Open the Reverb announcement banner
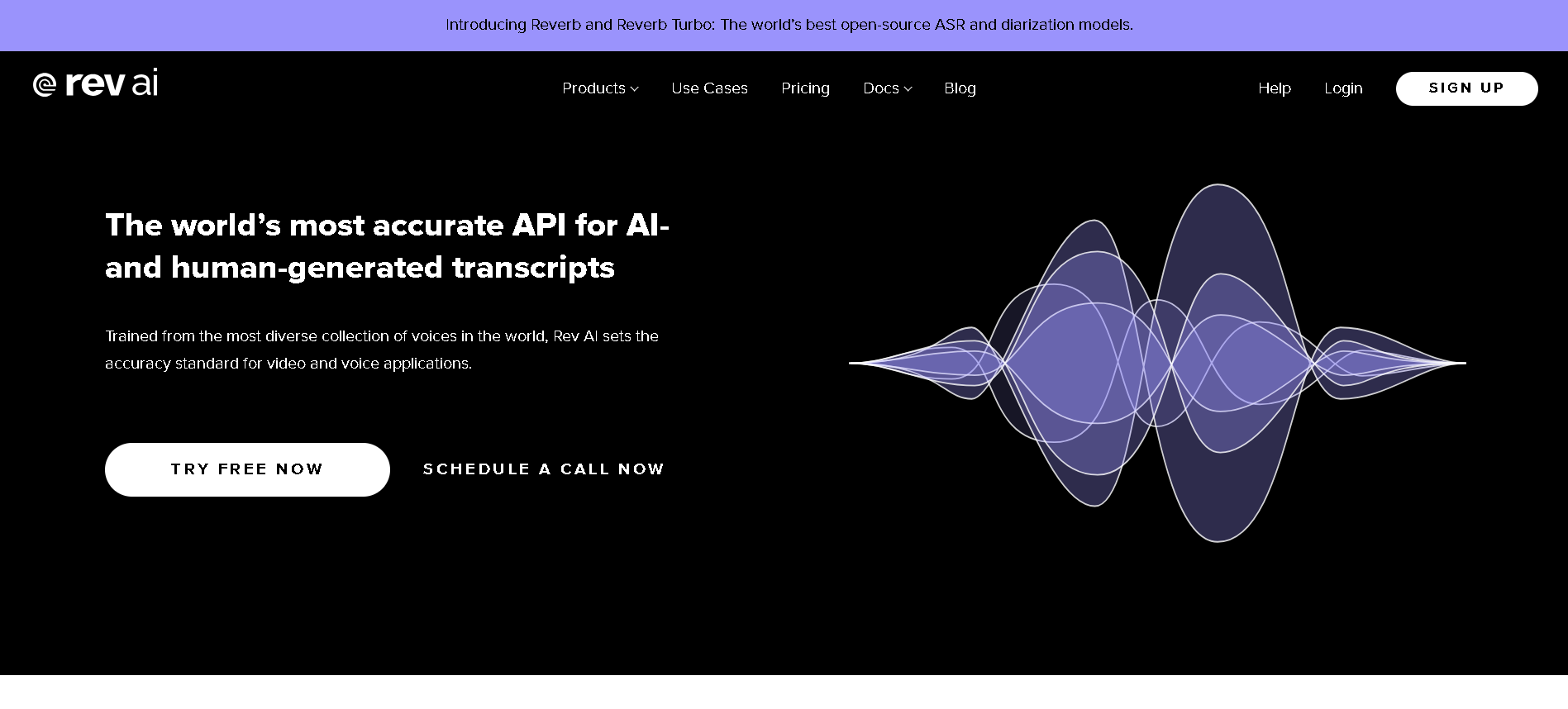The height and width of the screenshot is (709, 1568). point(789,25)
